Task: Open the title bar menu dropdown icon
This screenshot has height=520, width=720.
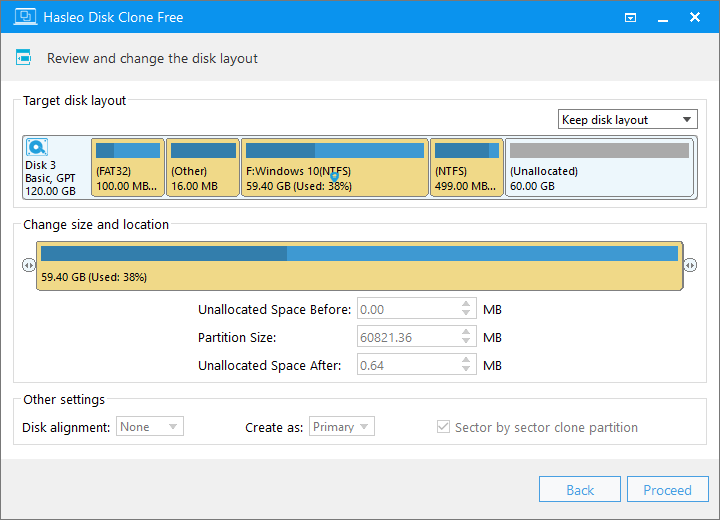Action: [x=630, y=17]
